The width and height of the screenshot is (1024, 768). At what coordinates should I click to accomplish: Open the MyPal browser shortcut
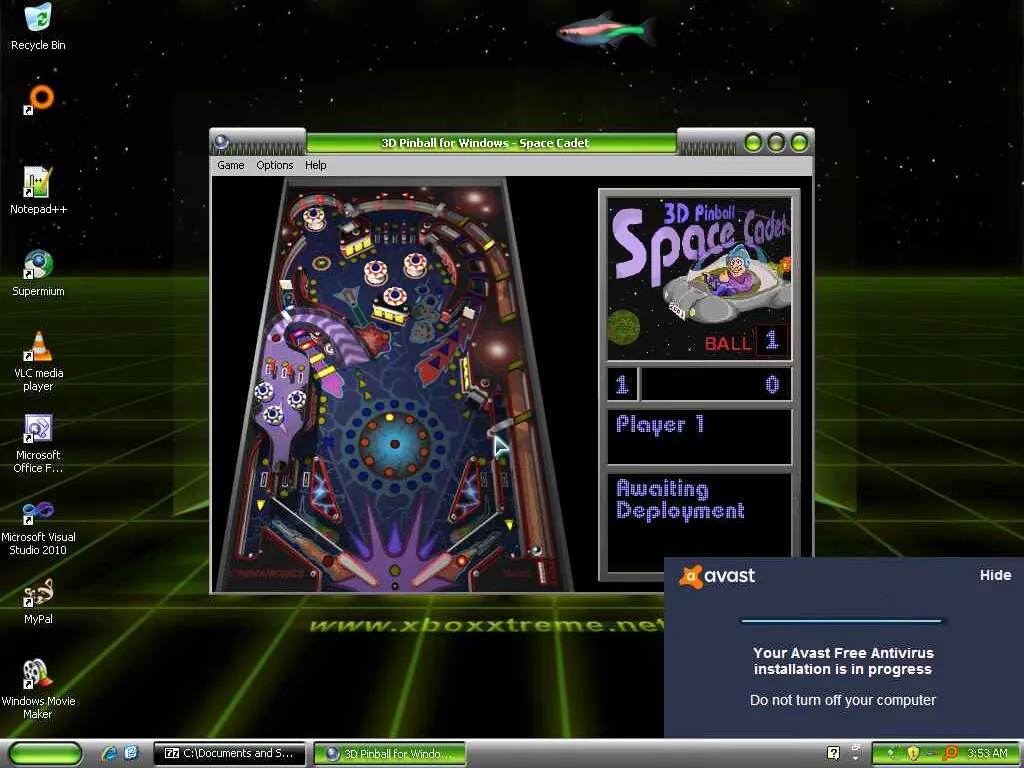38,601
